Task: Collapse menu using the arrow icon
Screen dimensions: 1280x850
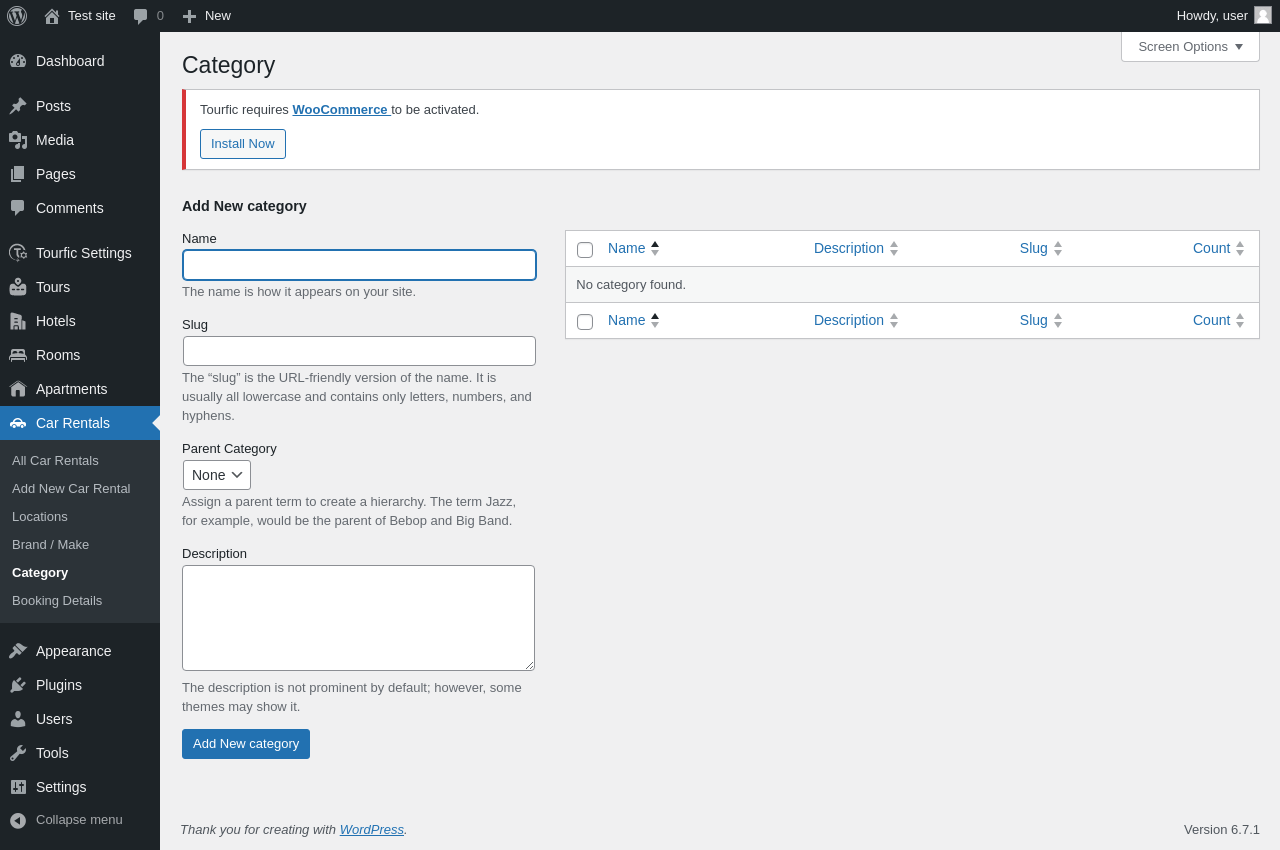Action: click(x=18, y=820)
